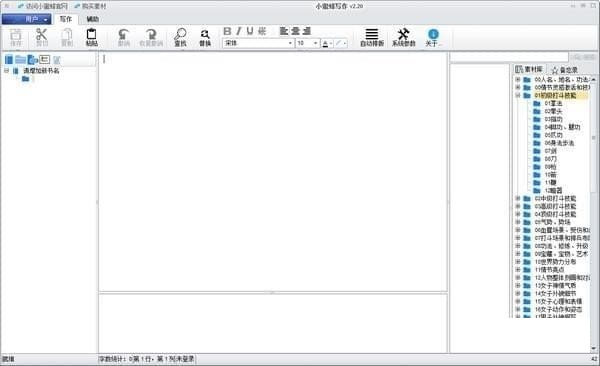Toggle strikethrough formatting
This screenshot has height=366, width=600.
[262, 31]
